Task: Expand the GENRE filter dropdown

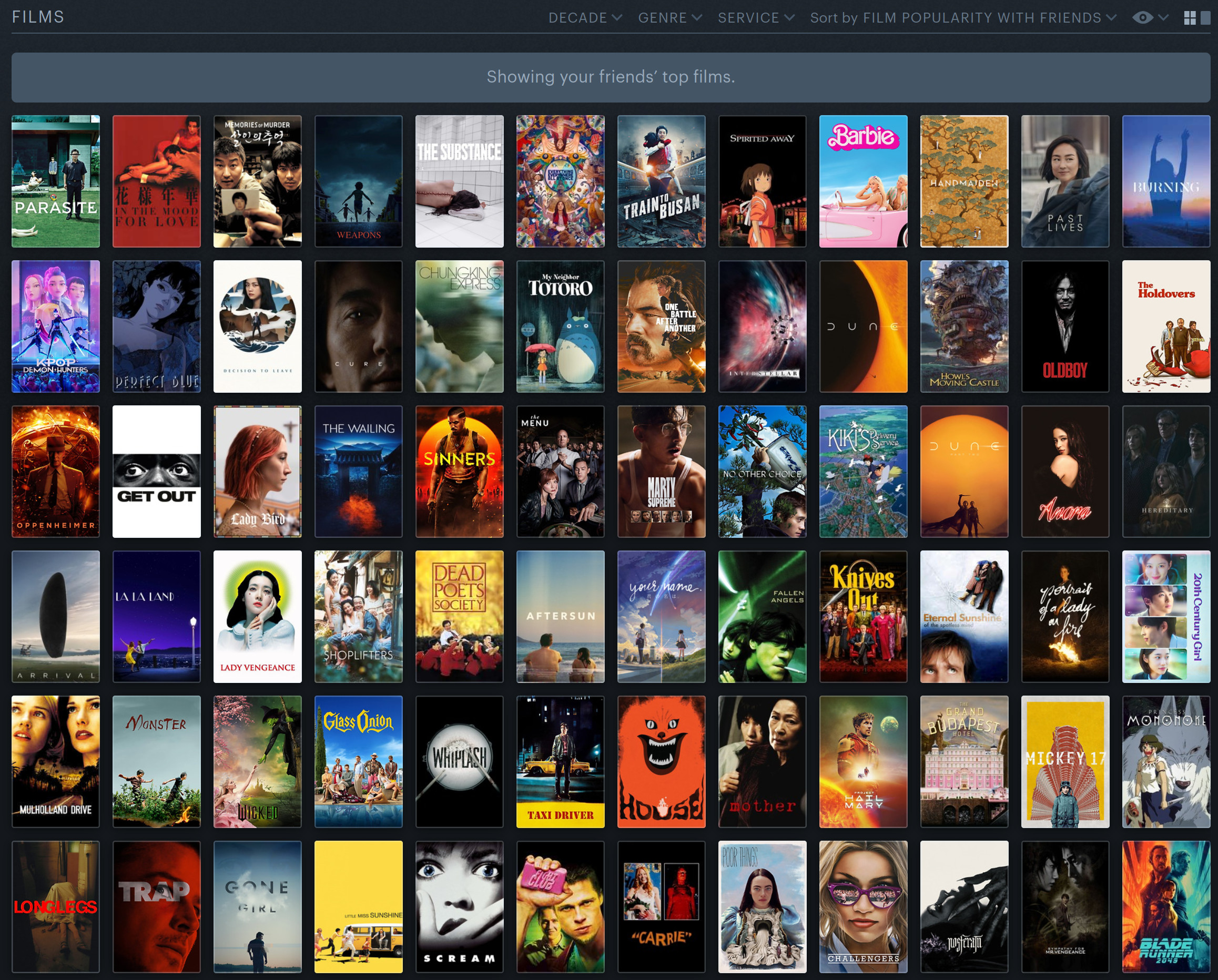Action: (670, 18)
